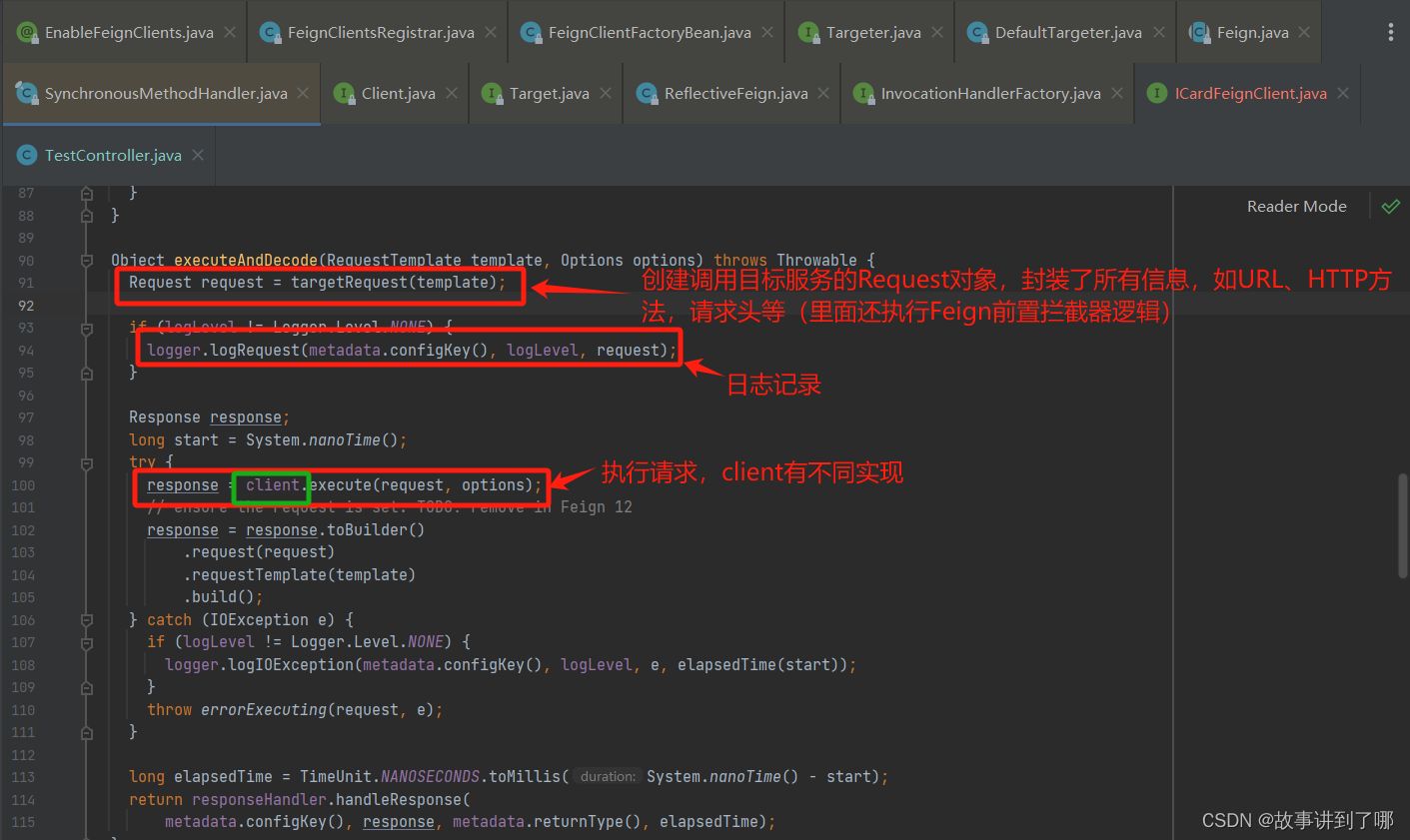Close the FeignClientsRegistrar.java tab

coord(491,32)
